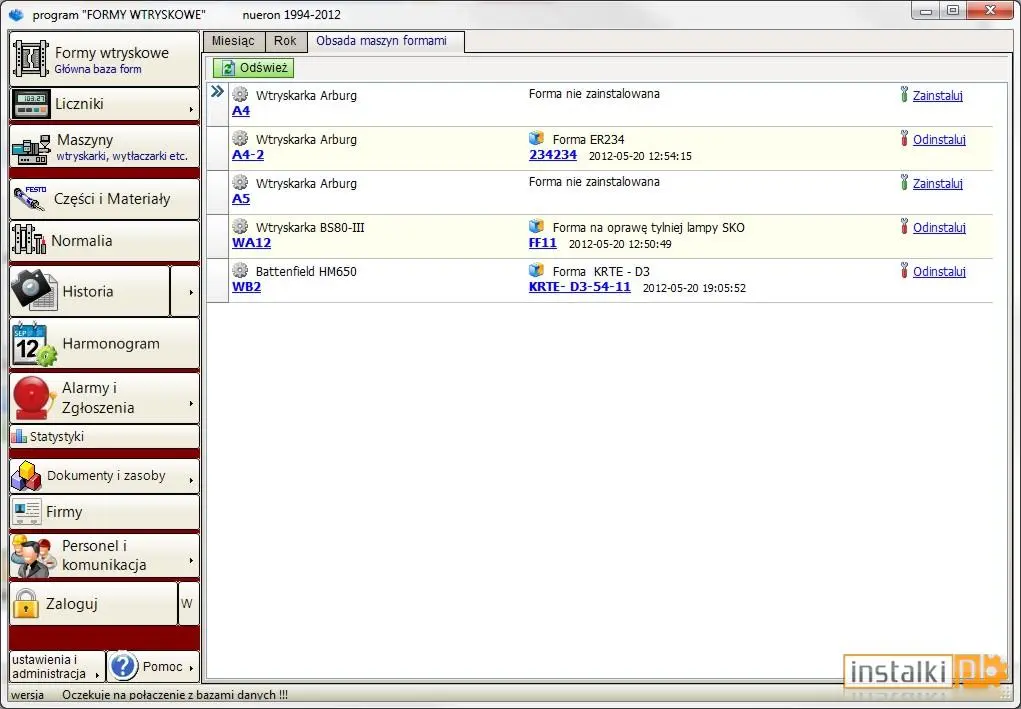Expand ustawienia i administracja arrow

(97, 675)
